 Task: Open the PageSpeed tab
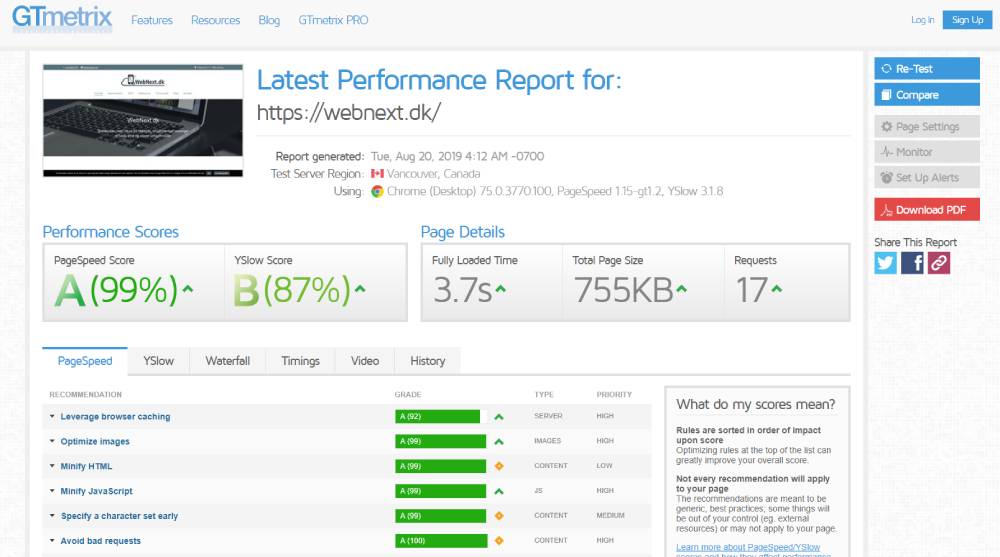pyautogui.click(x=85, y=361)
